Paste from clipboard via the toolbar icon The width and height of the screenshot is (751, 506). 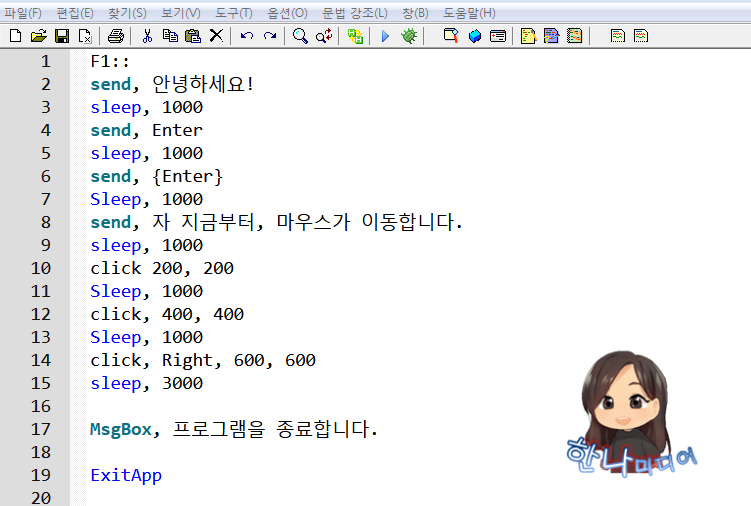(193, 36)
